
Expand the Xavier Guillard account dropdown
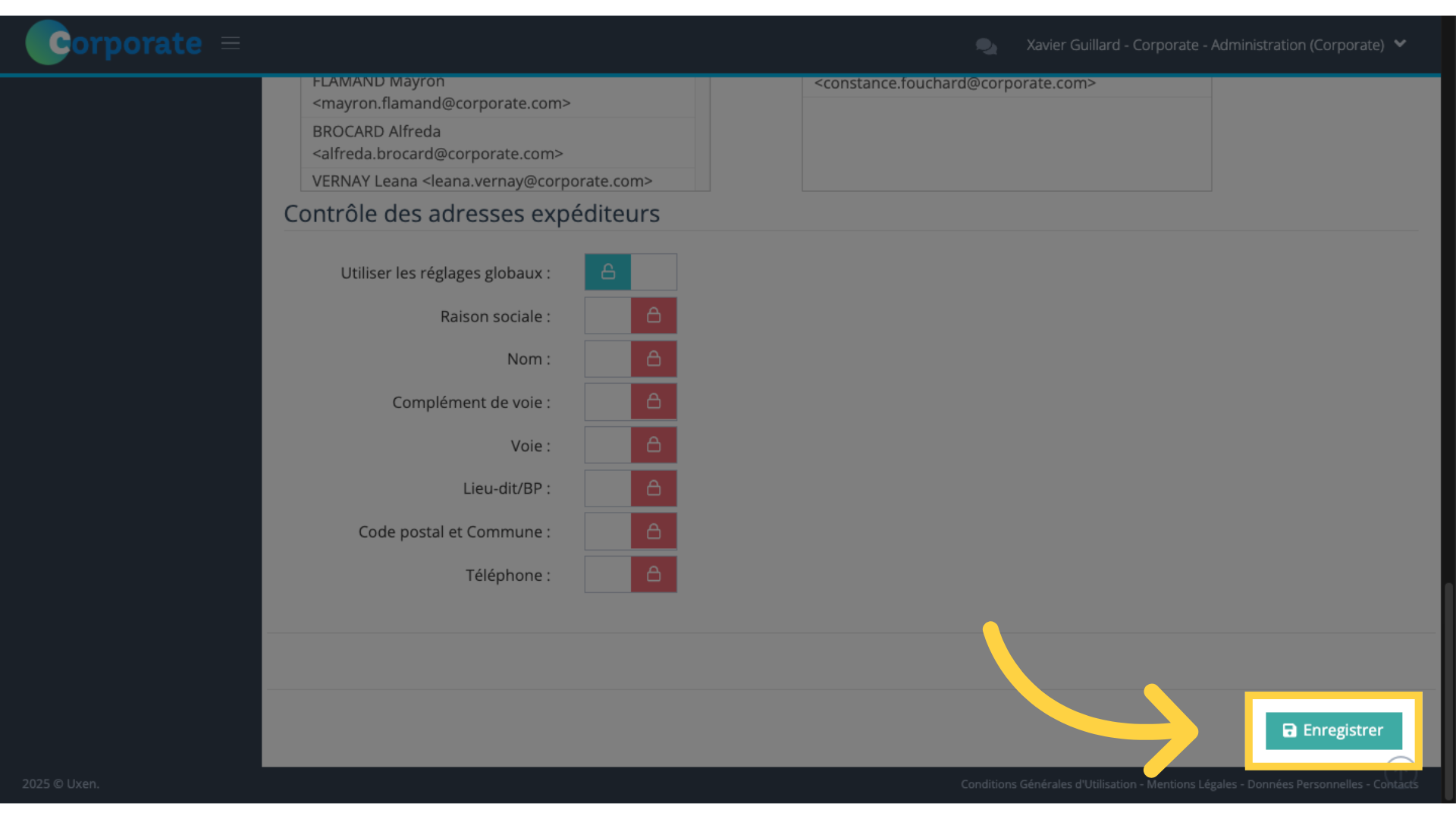[x=1399, y=44]
